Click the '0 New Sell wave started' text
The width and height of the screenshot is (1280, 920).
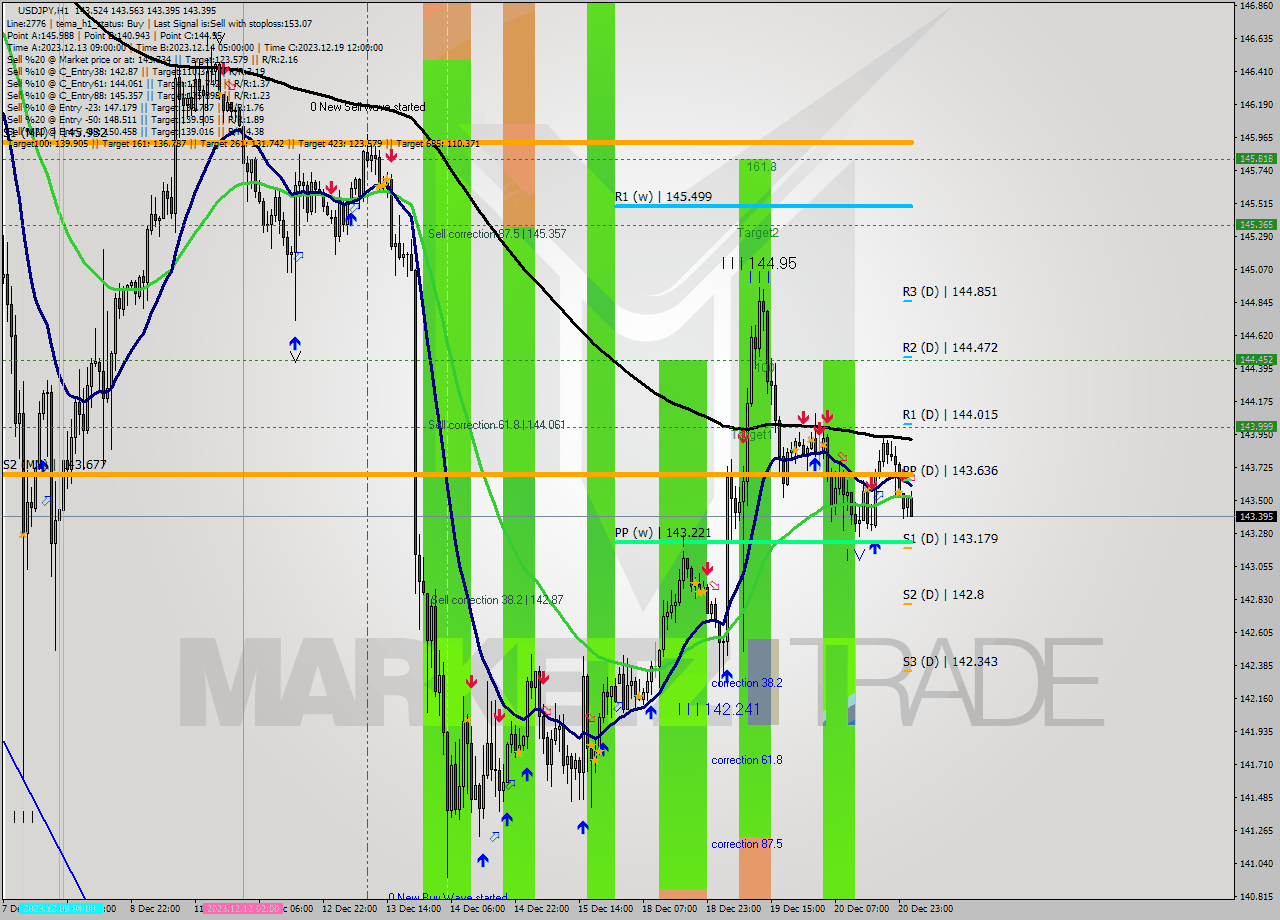tap(367, 107)
